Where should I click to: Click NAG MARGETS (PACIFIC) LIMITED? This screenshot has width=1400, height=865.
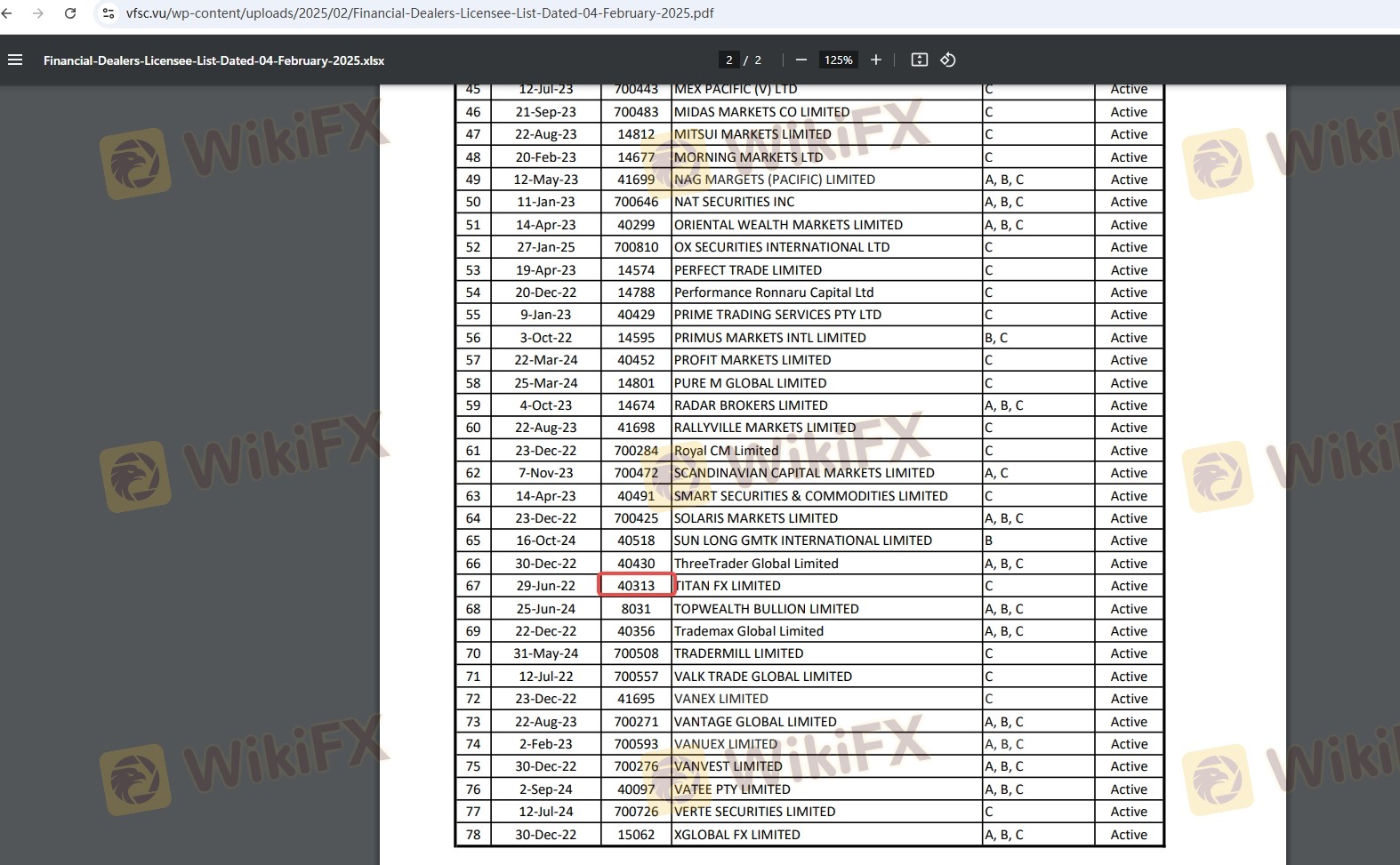click(775, 180)
